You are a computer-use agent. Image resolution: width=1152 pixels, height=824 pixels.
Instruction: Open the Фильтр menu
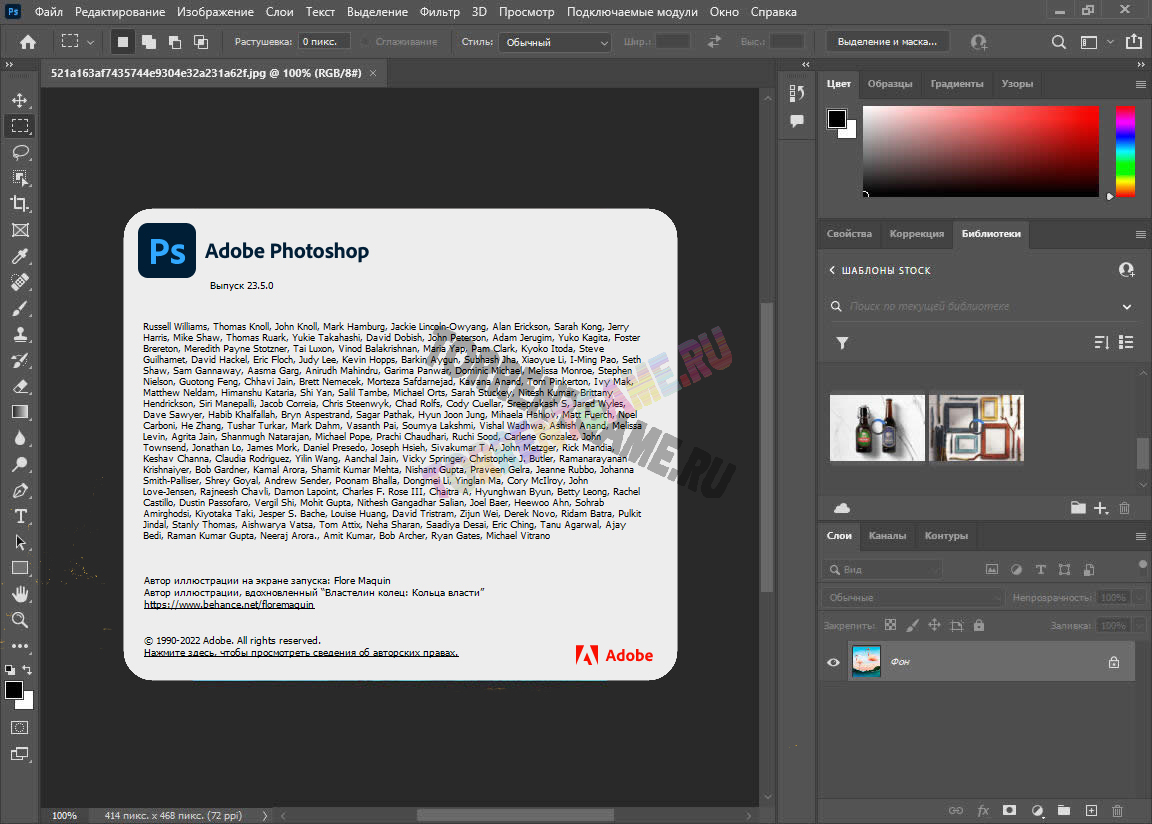[x=440, y=12]
